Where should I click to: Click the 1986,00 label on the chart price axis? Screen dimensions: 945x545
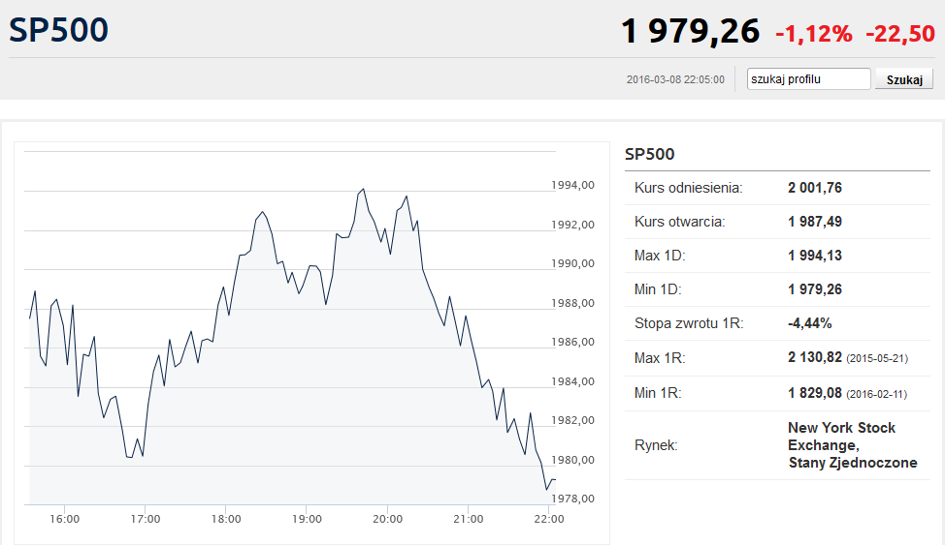pyautogui.click(x=573, y=342)
